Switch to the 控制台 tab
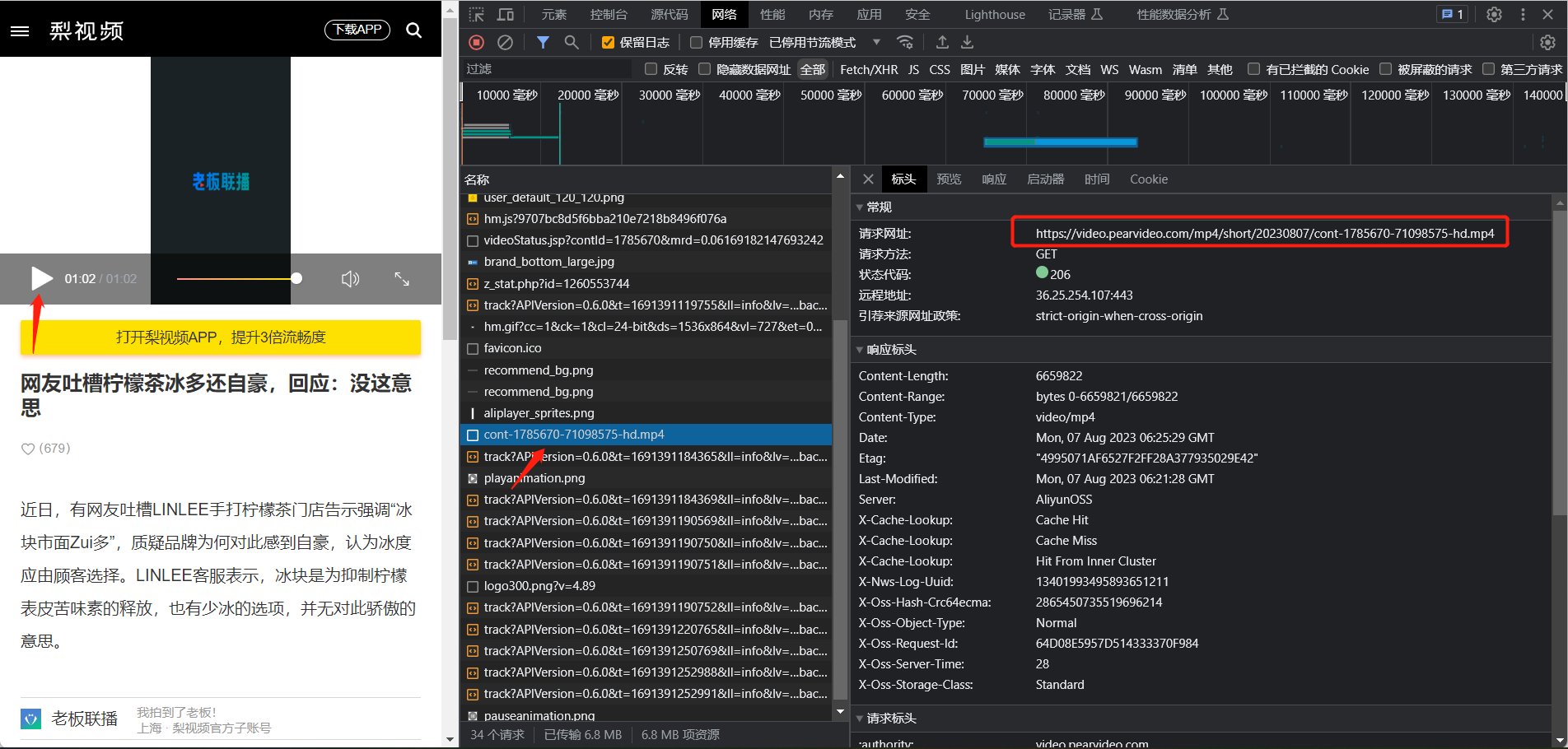 click(x=609, y=14)
